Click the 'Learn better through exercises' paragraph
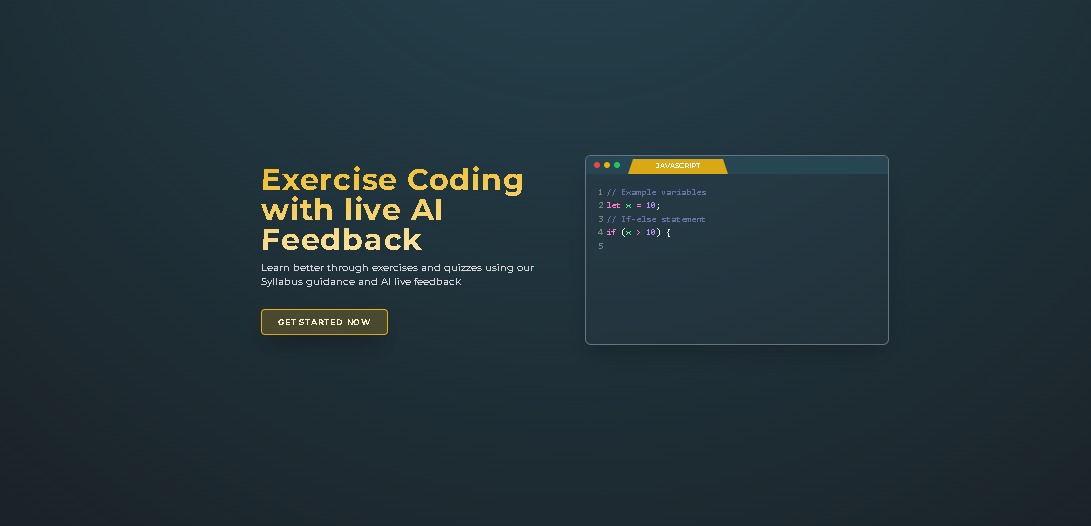The height and width of the screenshot is (526, 1091). (397, 275)
